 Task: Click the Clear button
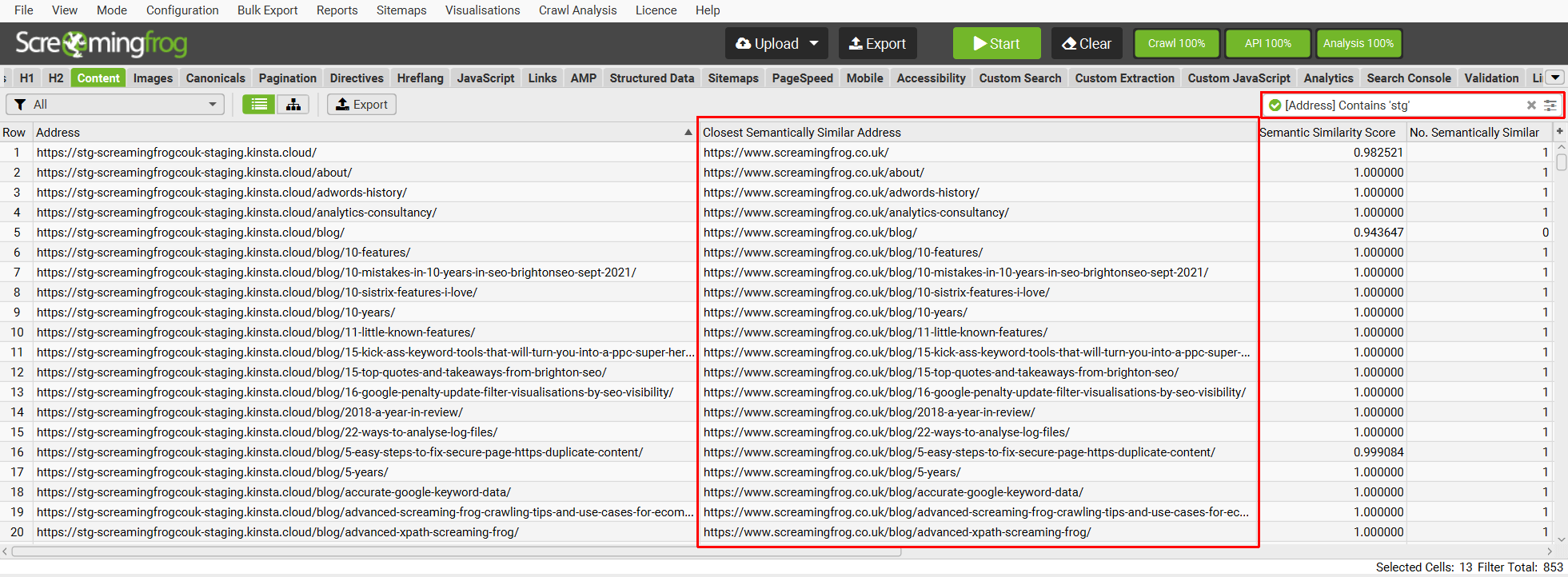(1087, 43)
